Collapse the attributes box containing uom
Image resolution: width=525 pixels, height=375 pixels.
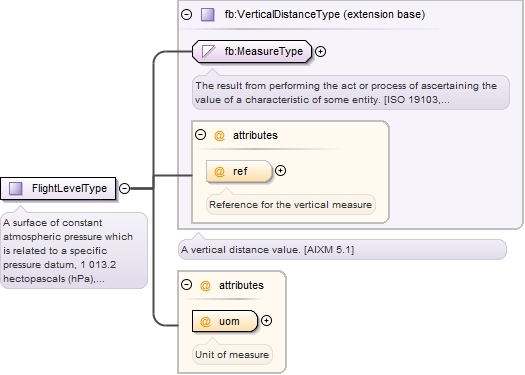(x=186, y=285)
